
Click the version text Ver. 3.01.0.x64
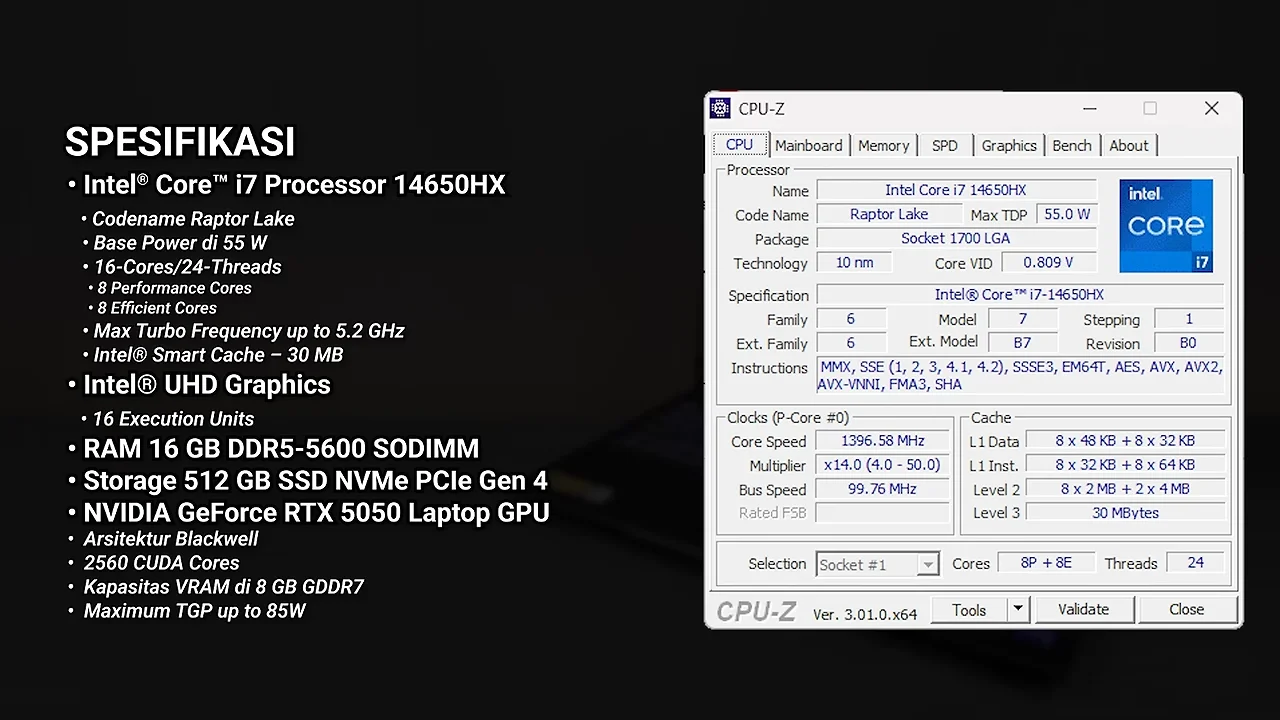(x=865, y=614)
